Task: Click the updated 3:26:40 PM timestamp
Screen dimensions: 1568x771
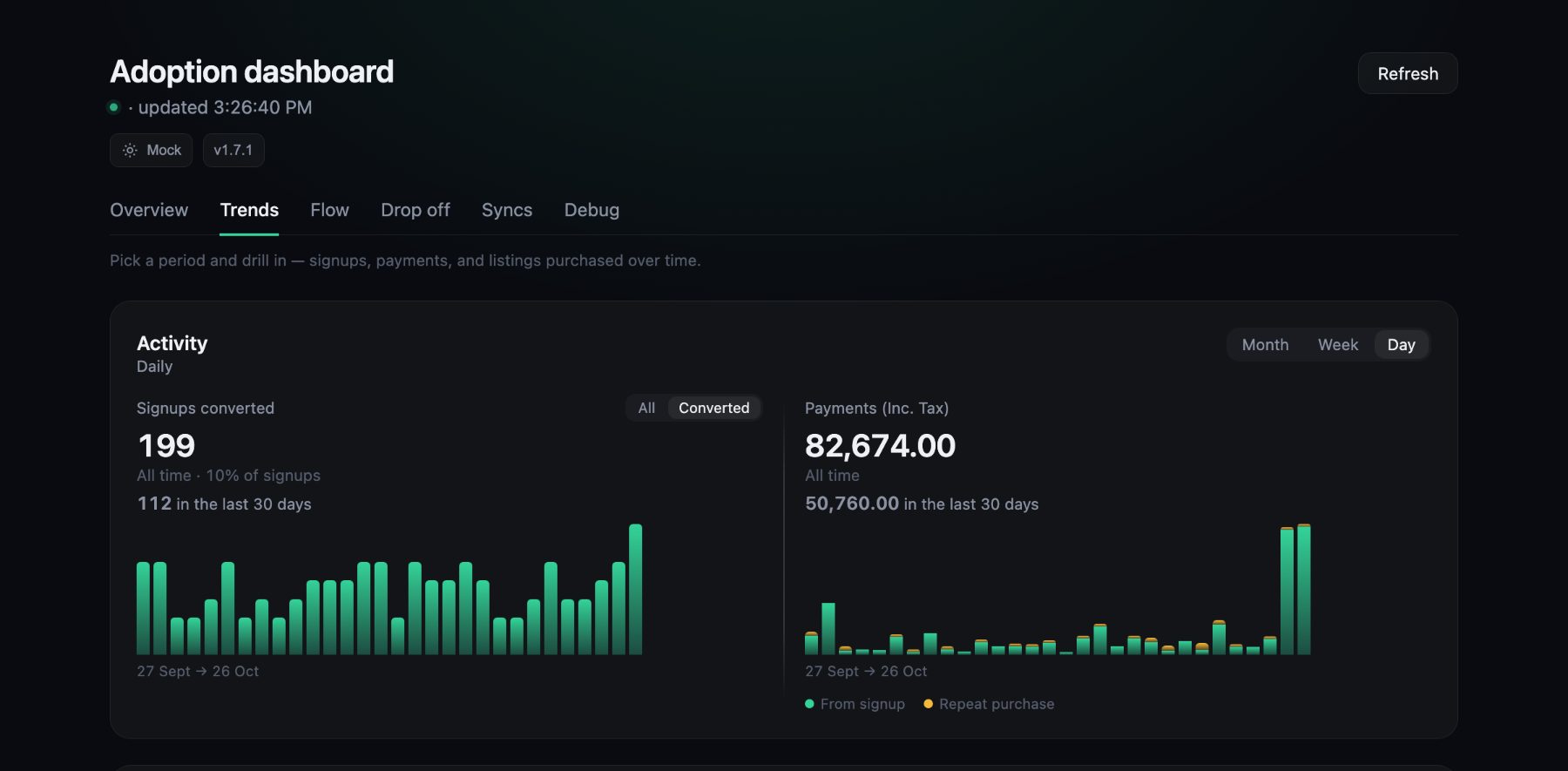Action: (x=225, y=107)
